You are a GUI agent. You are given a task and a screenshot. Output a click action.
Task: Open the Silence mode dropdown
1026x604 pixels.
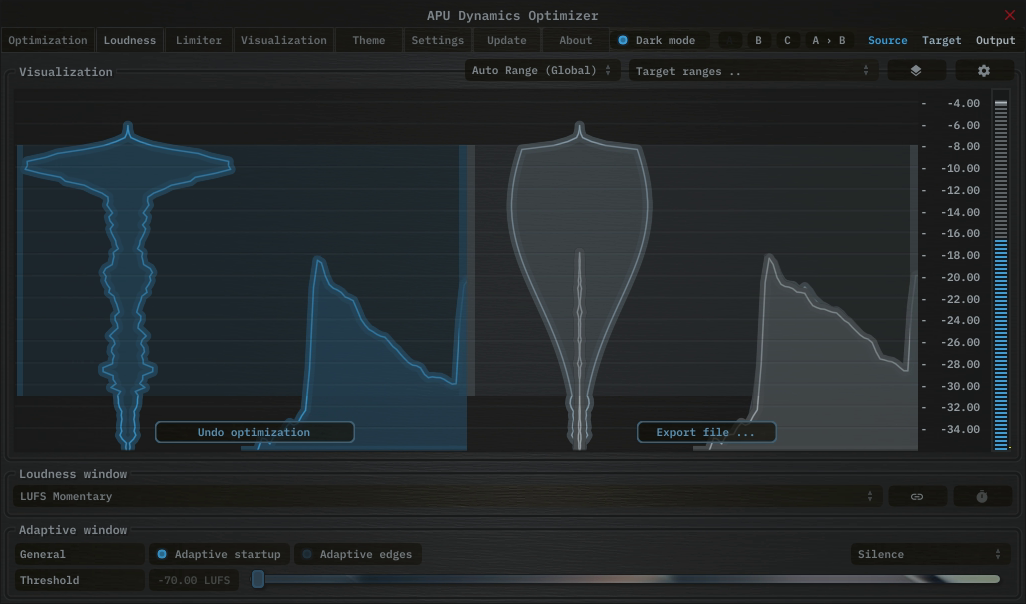(929, 554)
